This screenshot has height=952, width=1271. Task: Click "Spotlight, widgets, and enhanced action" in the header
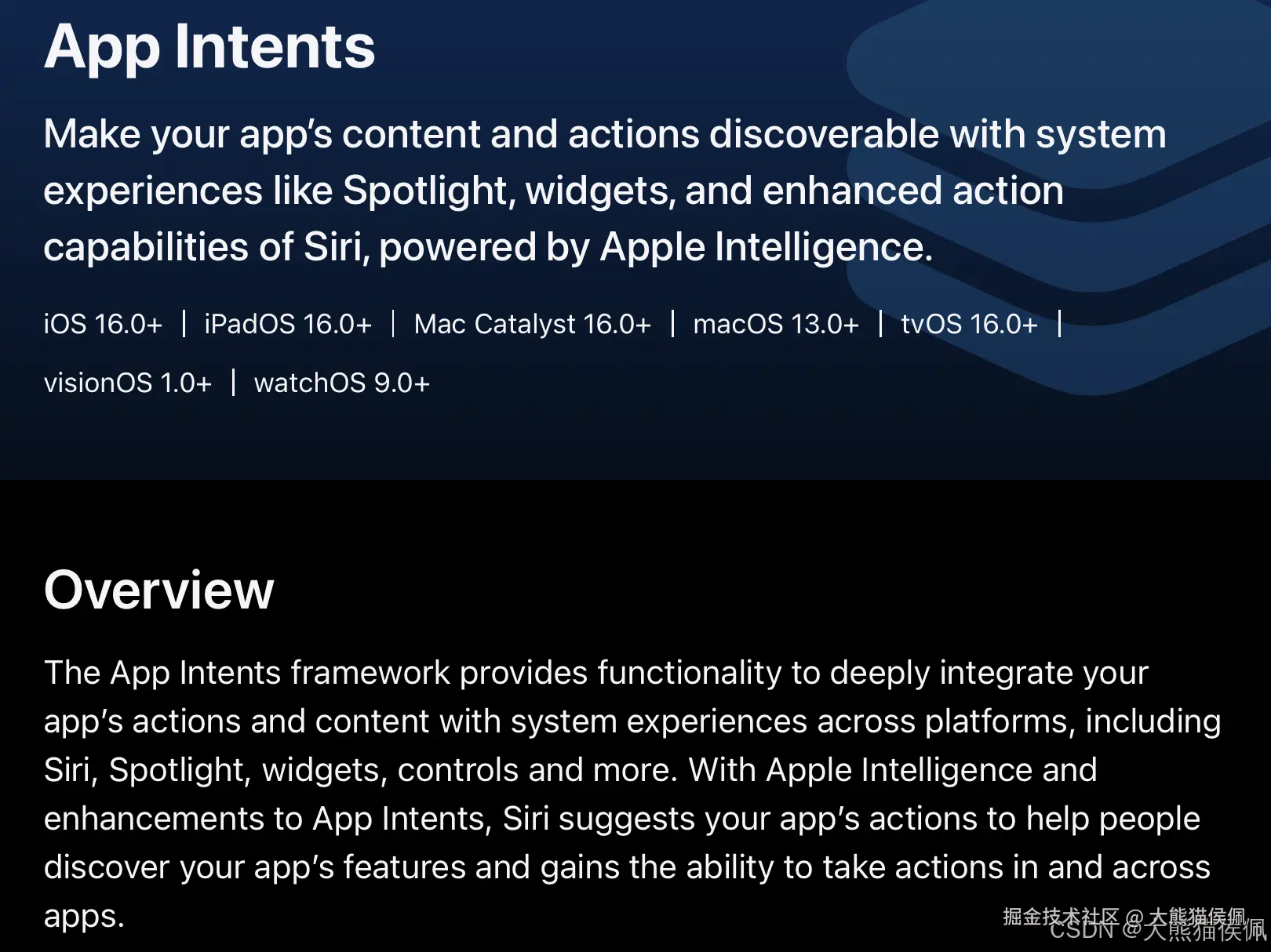(702, 191)
